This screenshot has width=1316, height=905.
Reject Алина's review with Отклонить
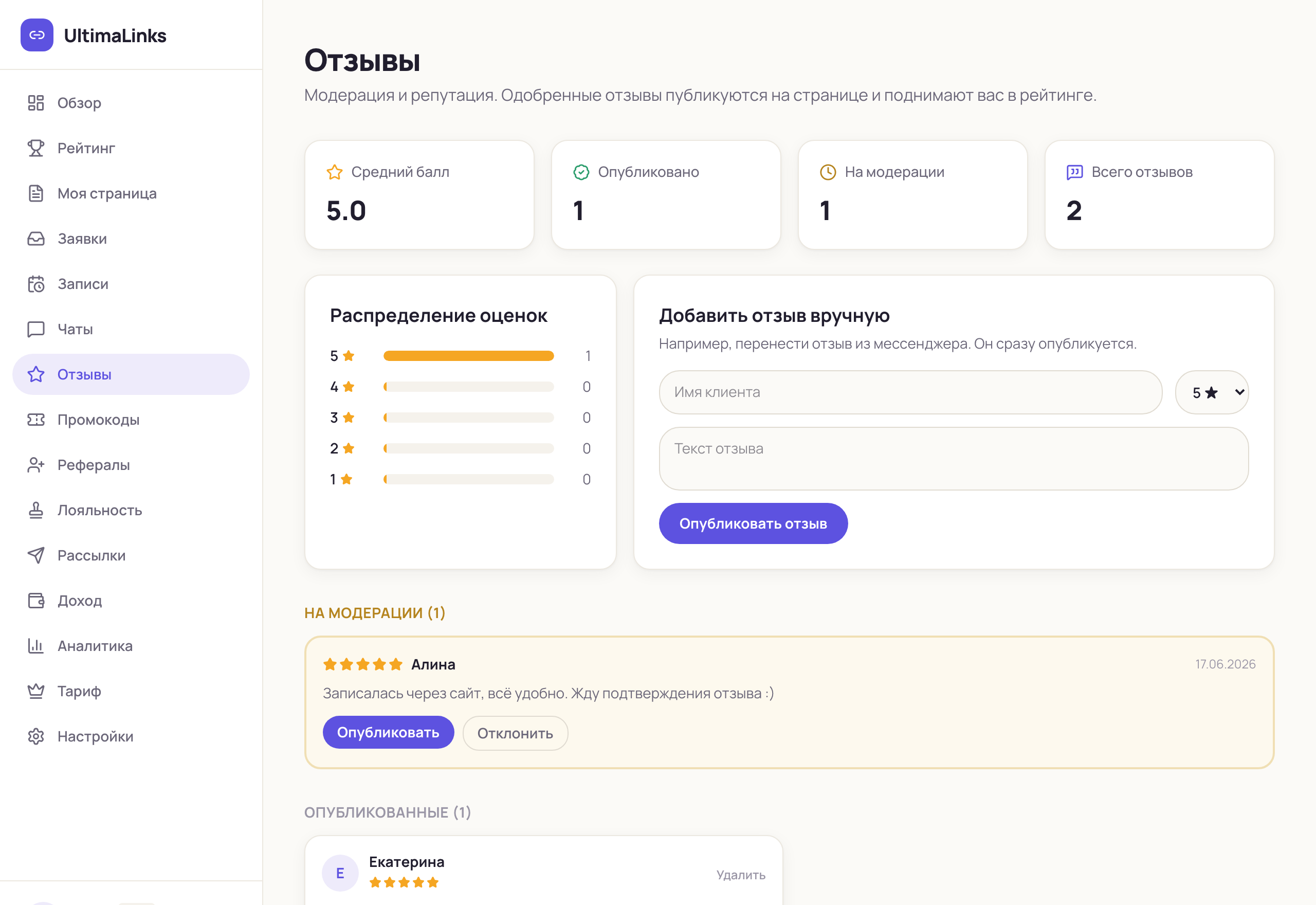click(515, 733)
